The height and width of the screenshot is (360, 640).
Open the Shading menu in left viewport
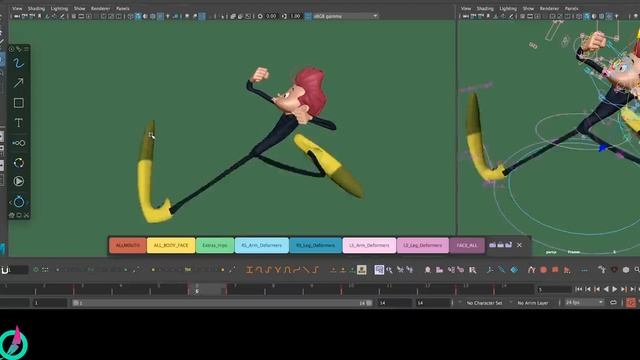[x=36, y=8]
